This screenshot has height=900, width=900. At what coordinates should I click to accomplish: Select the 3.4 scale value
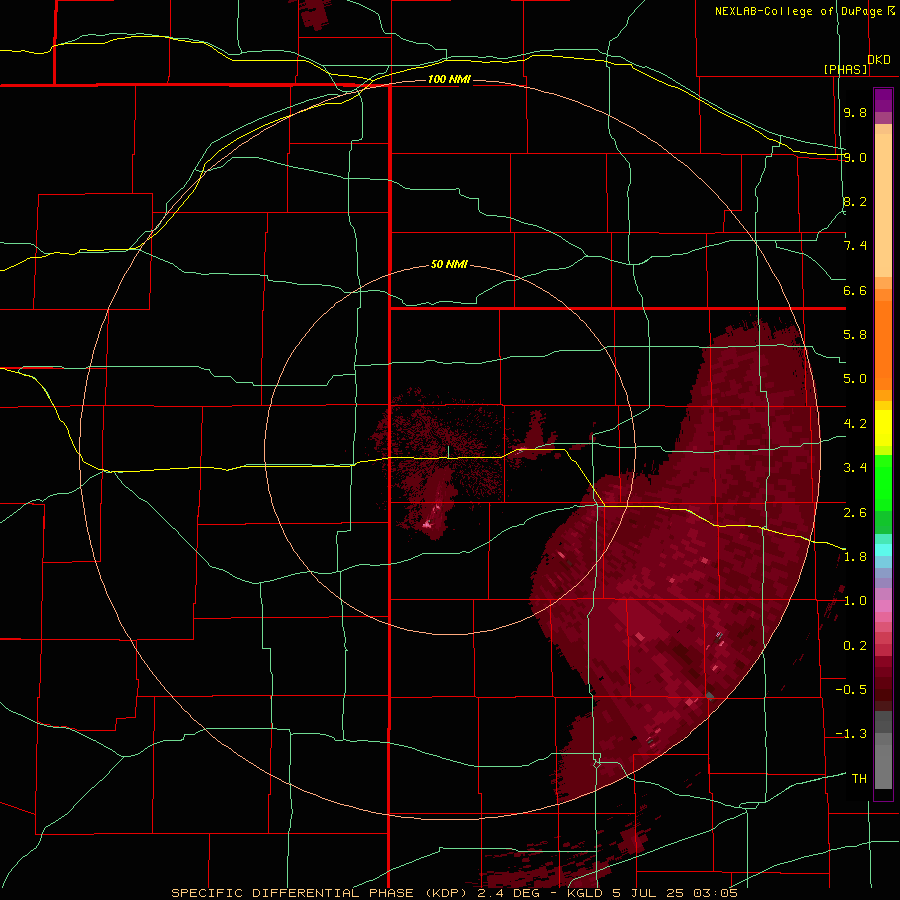pyautogui.click(x=855, y=468)
